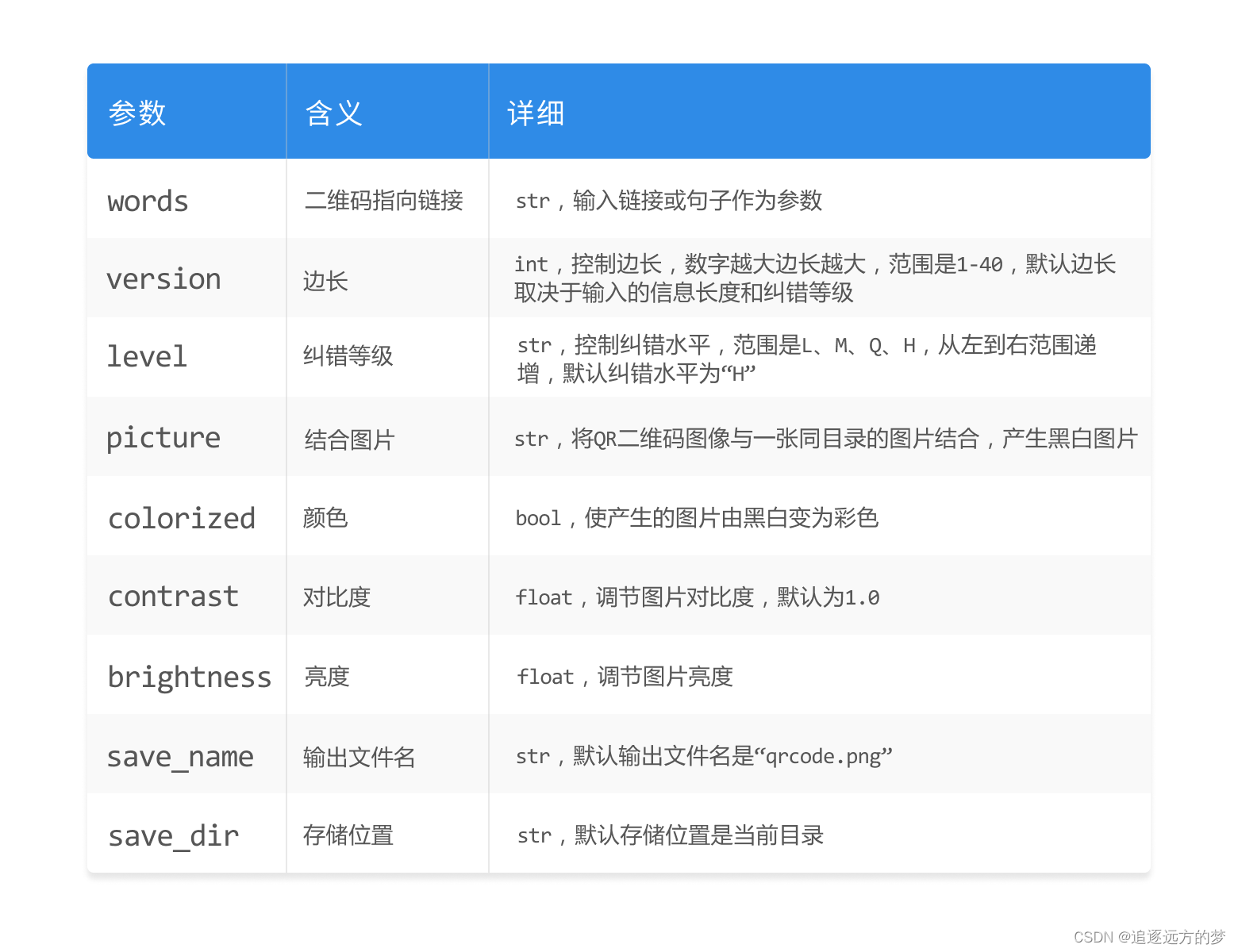1238x952 pixels.
Task: Click the 参数 column header
Action: click(186, 111)
